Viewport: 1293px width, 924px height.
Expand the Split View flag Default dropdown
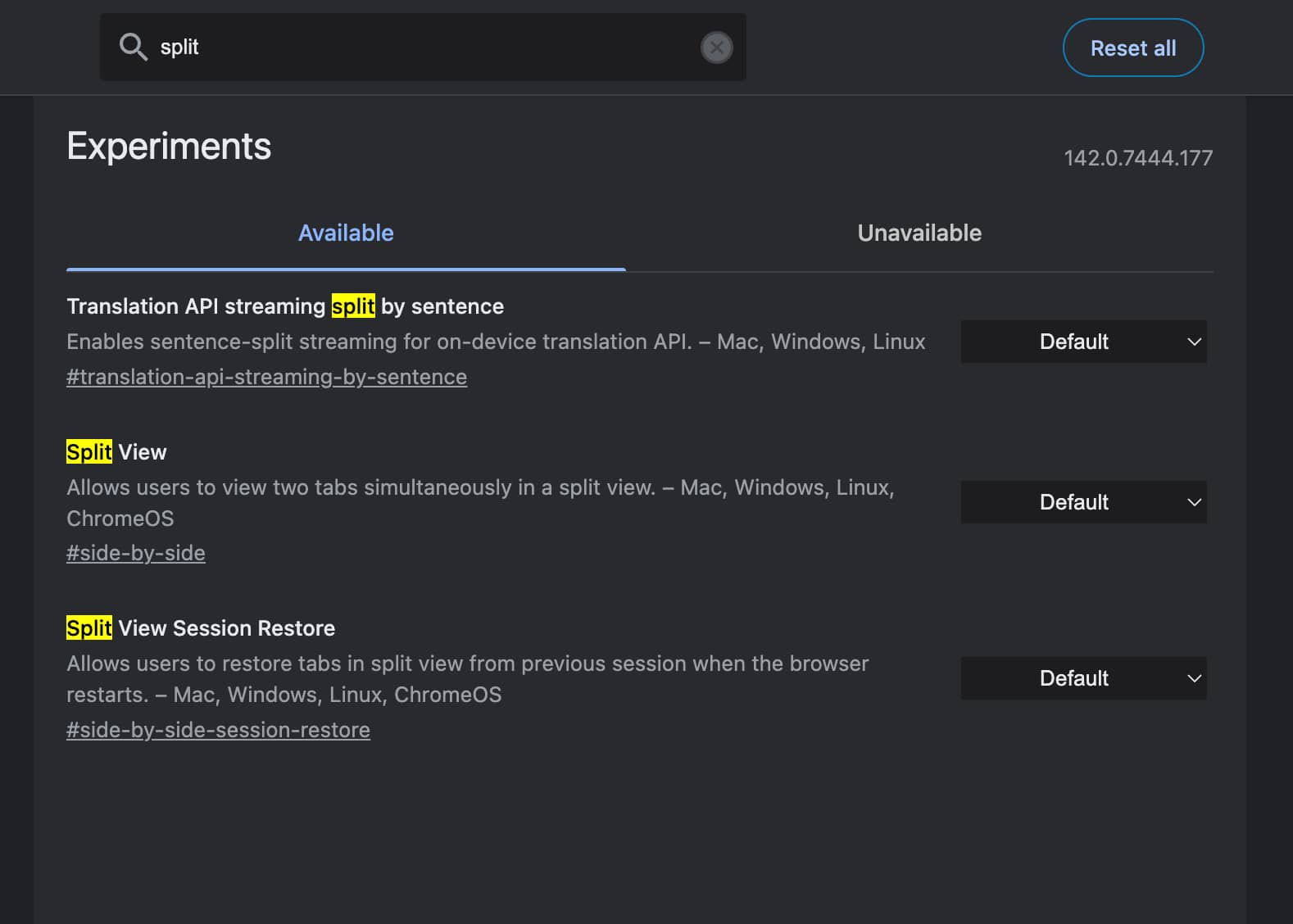click(1083, 502)
